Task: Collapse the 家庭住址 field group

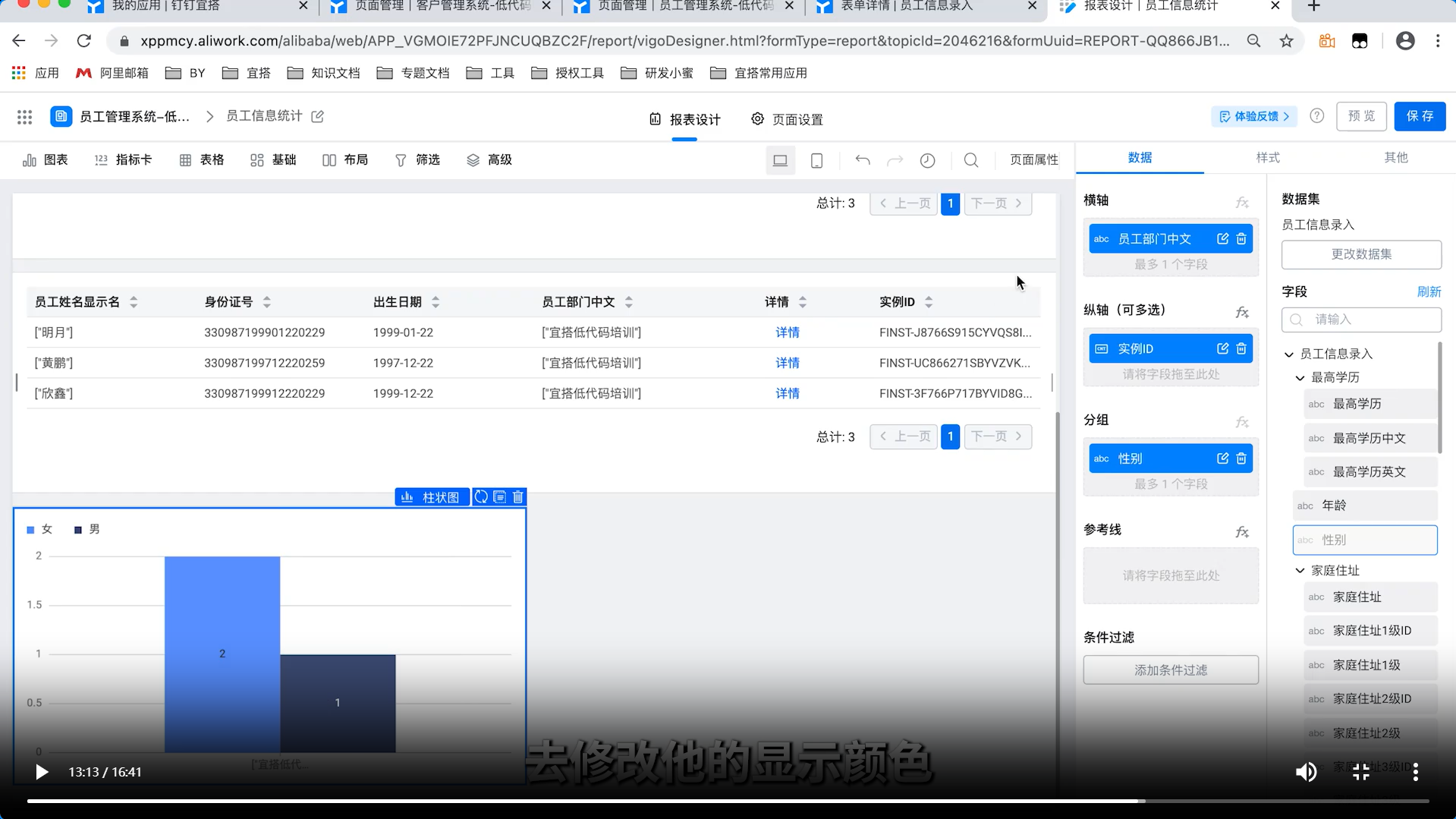Action: tap(1300, 571)
